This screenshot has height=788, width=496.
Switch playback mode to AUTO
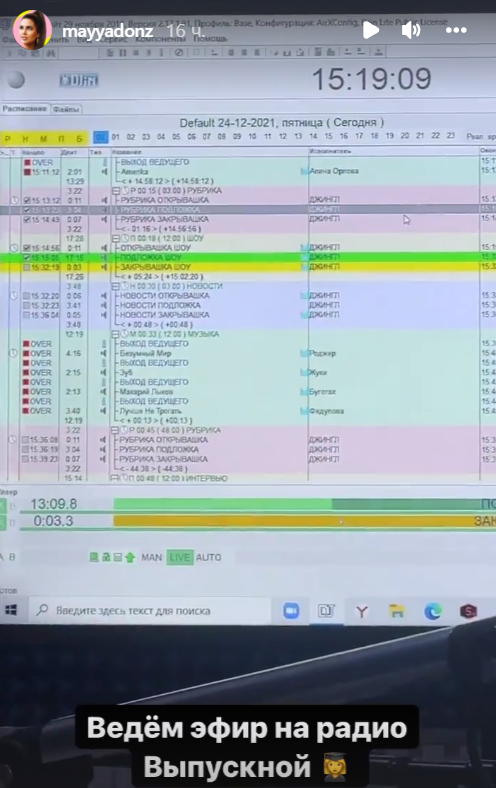coord(208,557)
